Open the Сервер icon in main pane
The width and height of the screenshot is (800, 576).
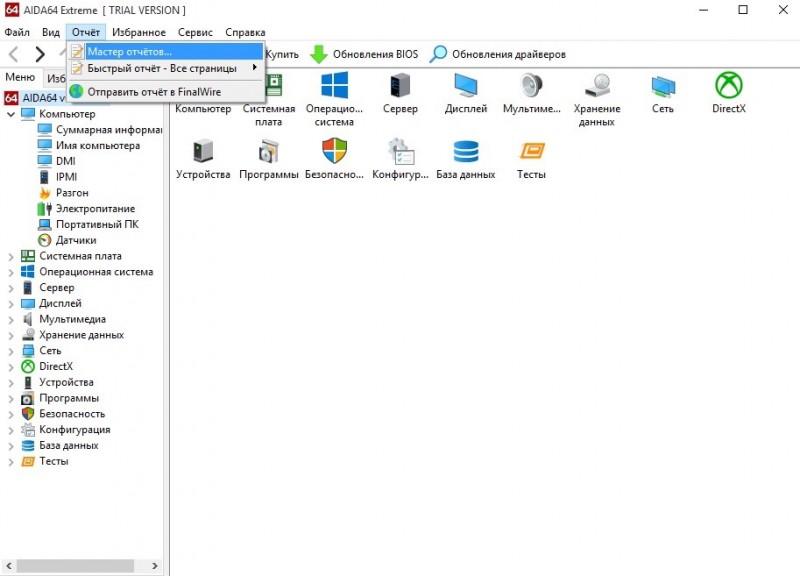pyautogui.click(x=400, y=85)
